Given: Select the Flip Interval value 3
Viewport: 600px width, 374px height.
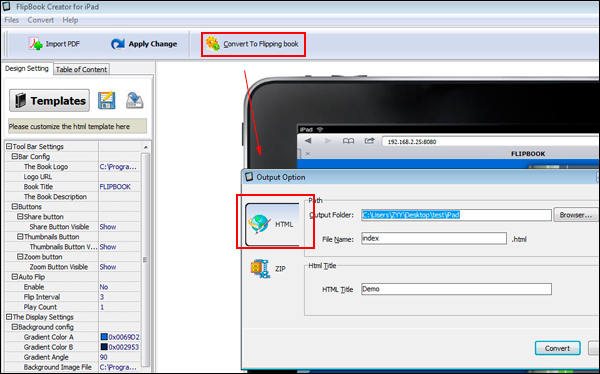Looking at the screenshot, I should click(102, 297).
